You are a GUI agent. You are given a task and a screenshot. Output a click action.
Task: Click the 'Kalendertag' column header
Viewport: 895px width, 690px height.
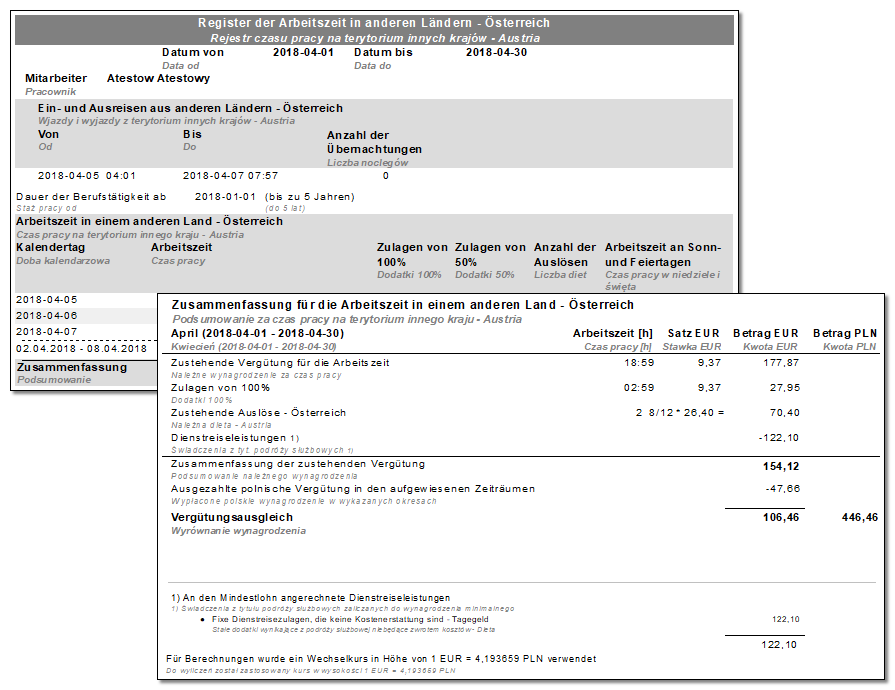[x=50, y=247]
